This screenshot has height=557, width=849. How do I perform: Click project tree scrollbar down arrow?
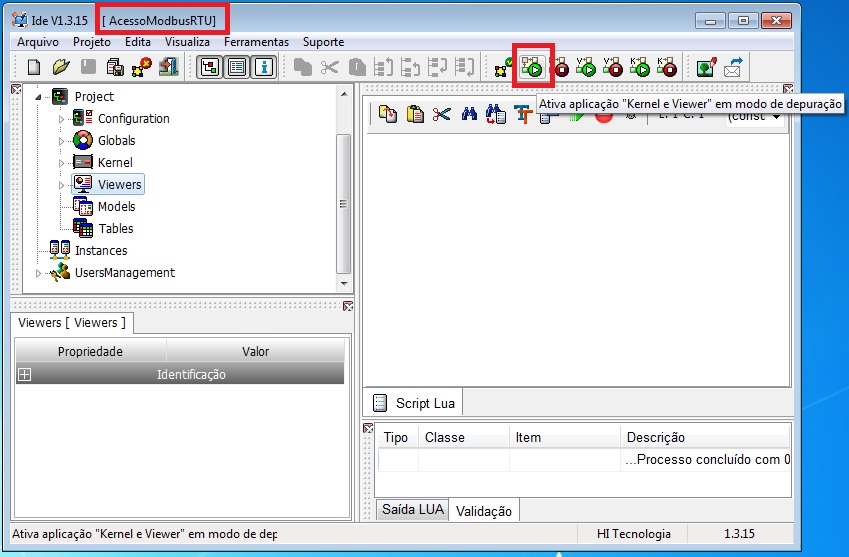pyautogui.click(x=344, y=284)
